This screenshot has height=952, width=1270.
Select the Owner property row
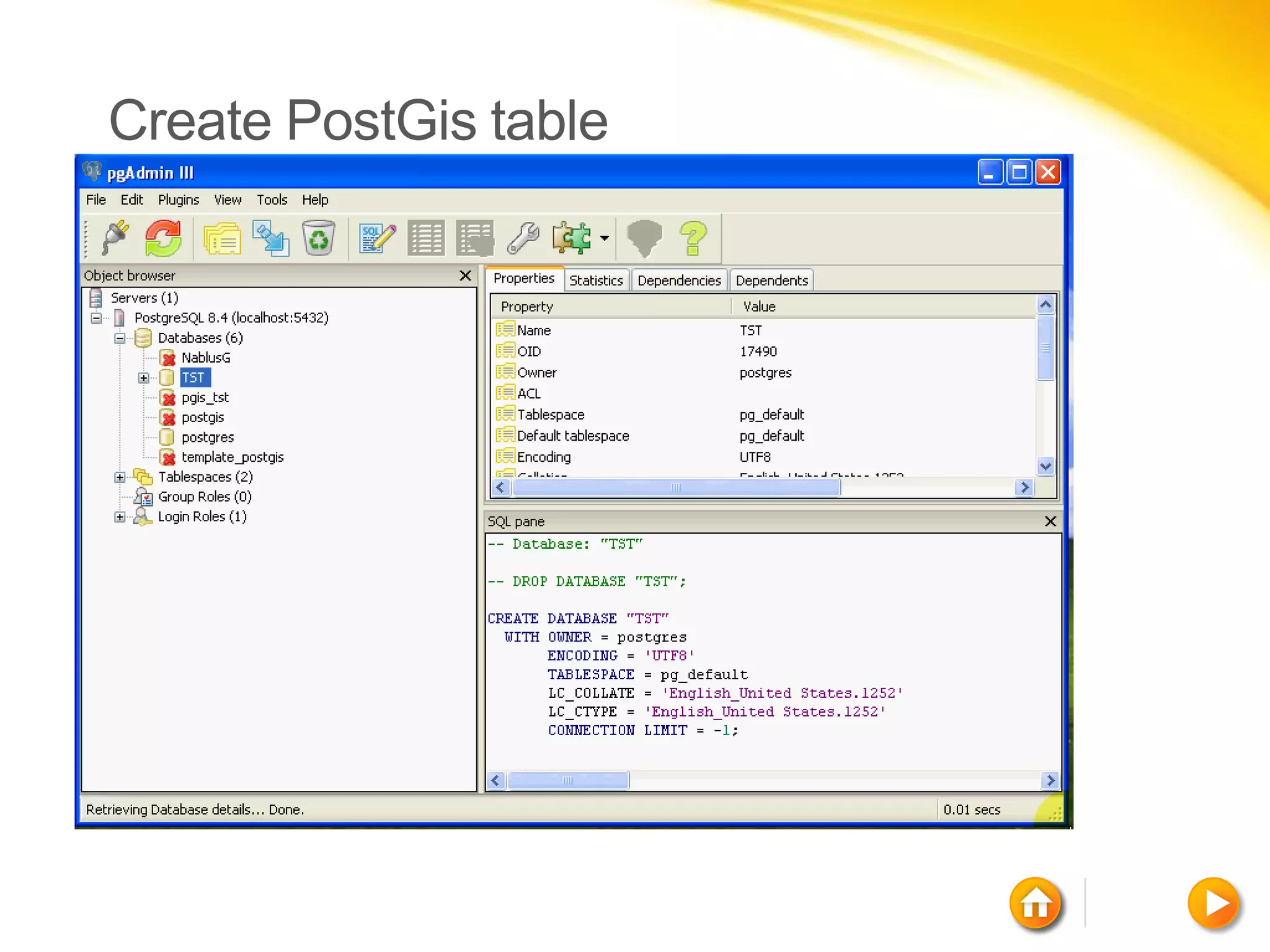coord(763,372)
